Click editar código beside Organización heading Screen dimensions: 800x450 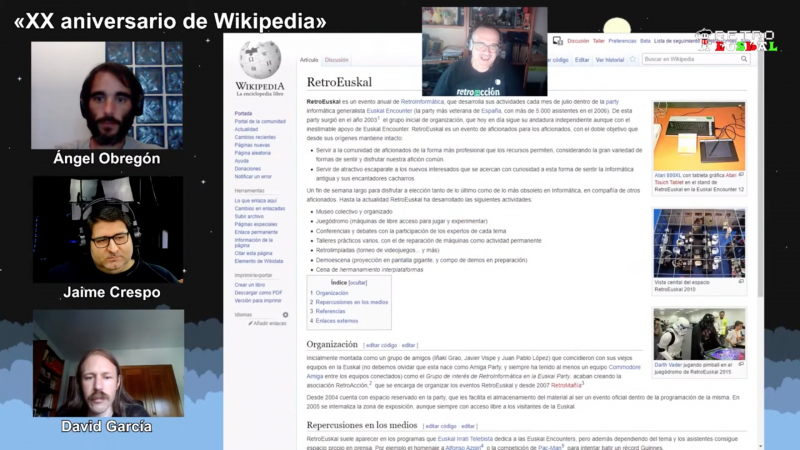click(381, 345)
